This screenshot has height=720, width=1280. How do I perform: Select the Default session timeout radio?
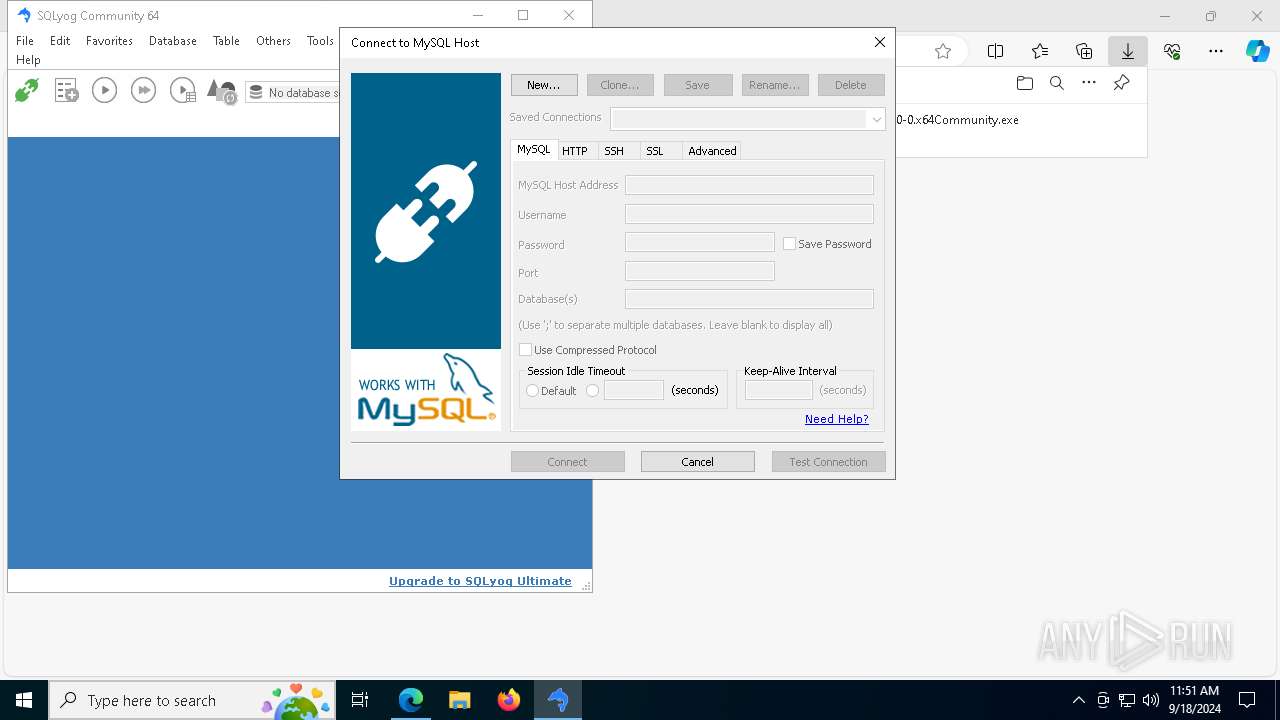[x=532, y=391]
